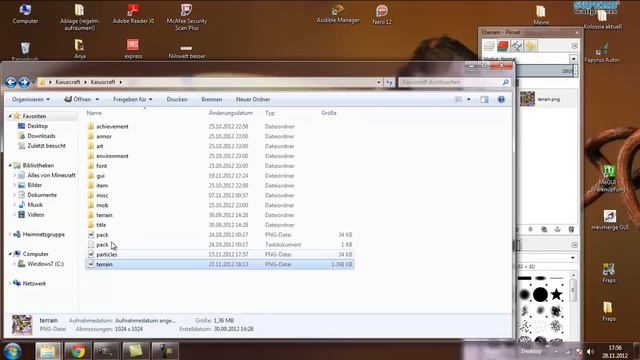This screenshot has height=360, width=640.
Task: Select the gui folder
Action: [100, 176]
